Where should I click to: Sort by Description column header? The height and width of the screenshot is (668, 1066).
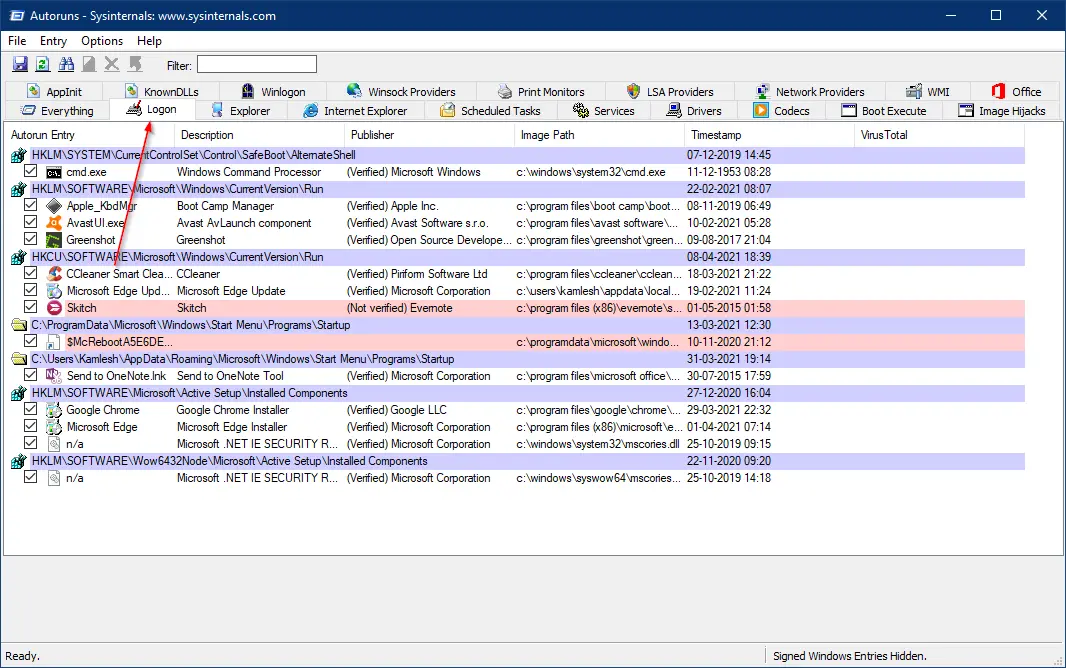point(259,135)
